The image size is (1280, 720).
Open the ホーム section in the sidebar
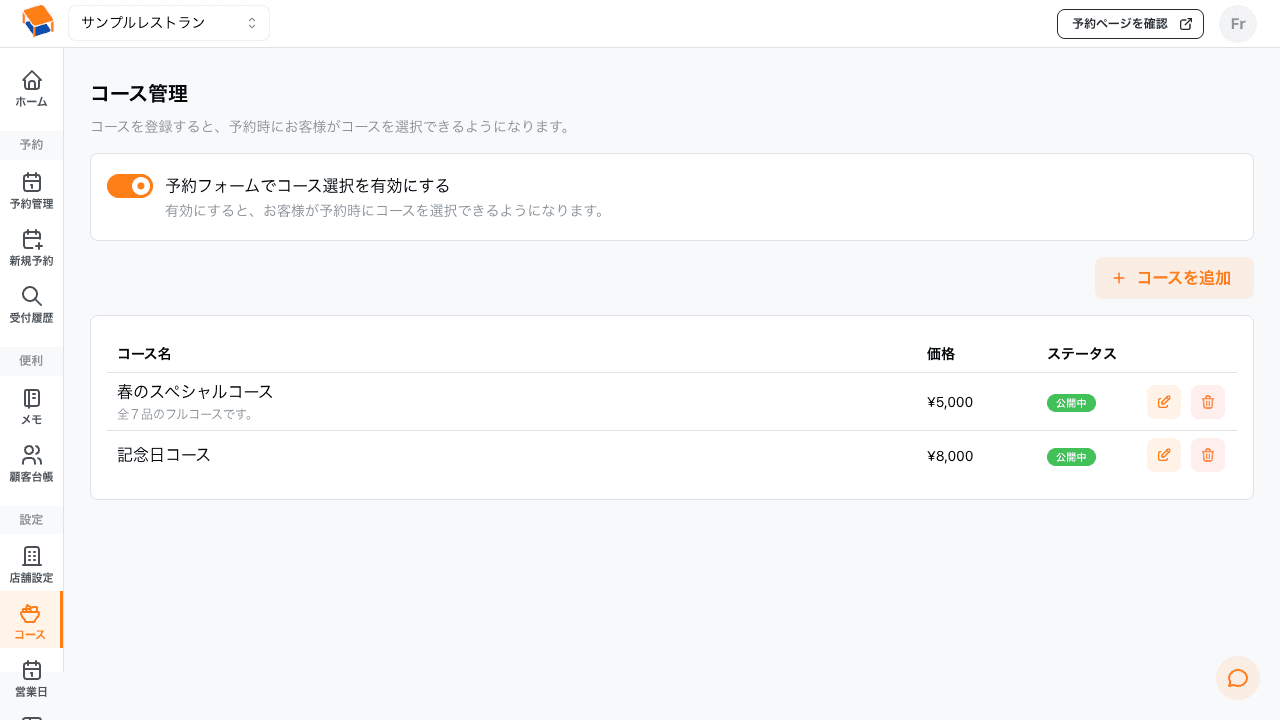pos(31,88)
